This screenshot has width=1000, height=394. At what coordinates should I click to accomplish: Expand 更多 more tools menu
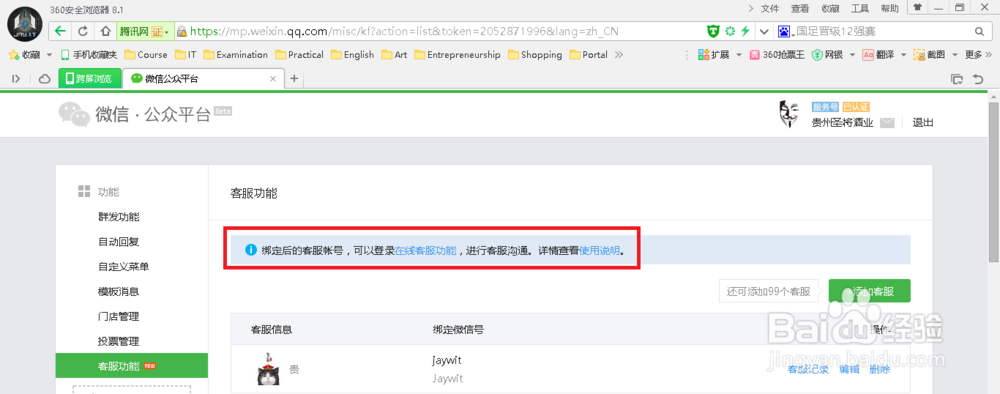pyautogui.click(x=978, y=55)
